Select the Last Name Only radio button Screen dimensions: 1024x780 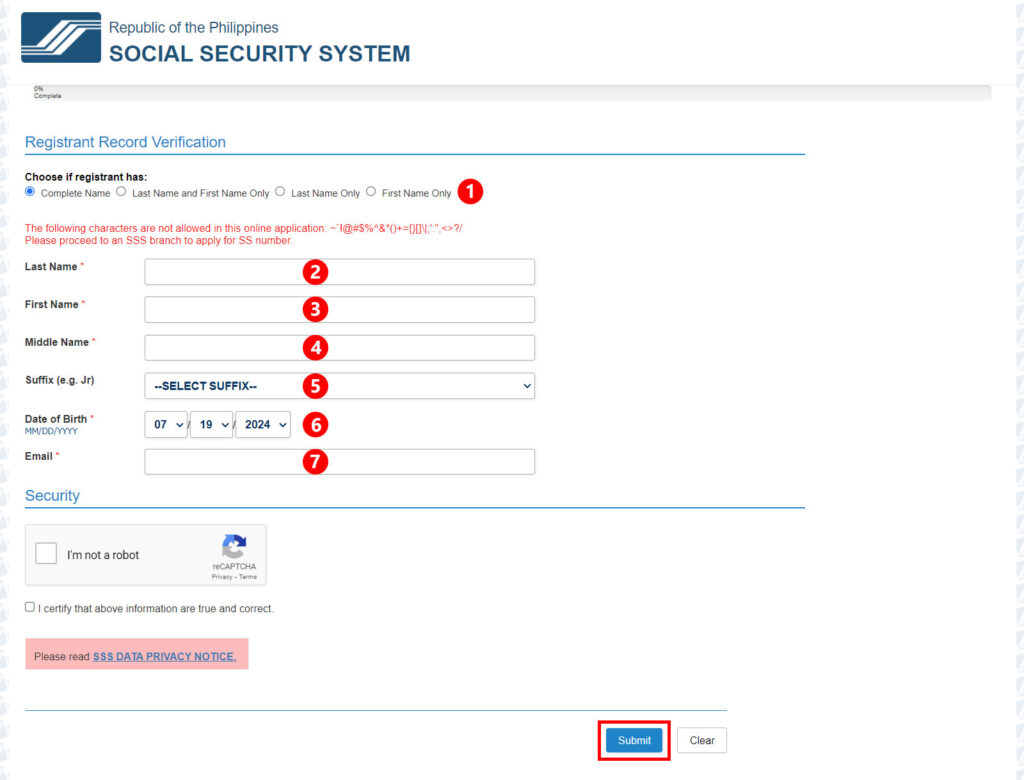click(x=280, y=191)
